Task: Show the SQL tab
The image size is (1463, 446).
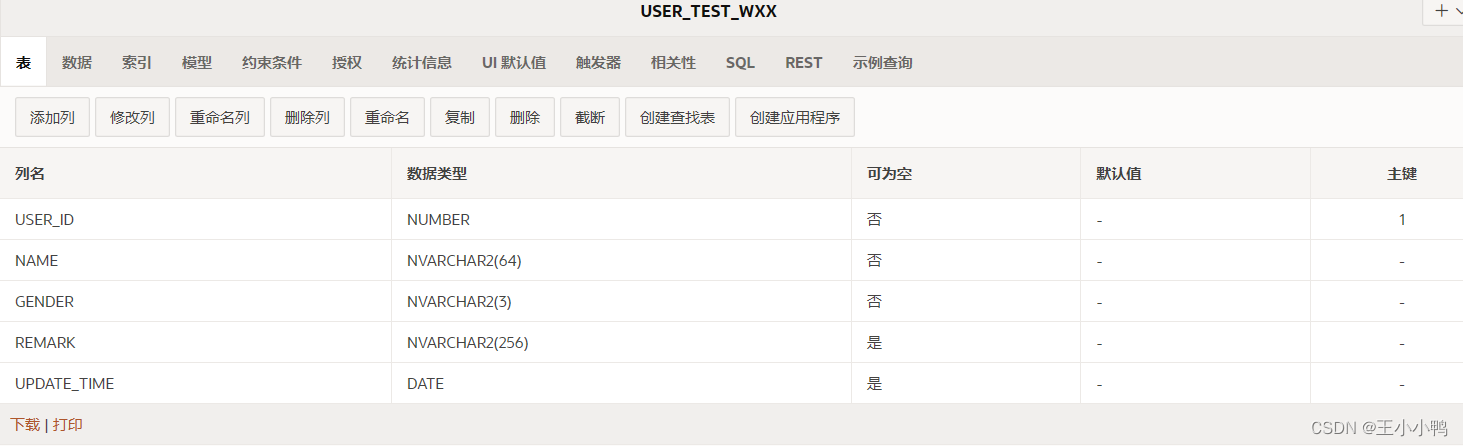Action: click(740, 62)
